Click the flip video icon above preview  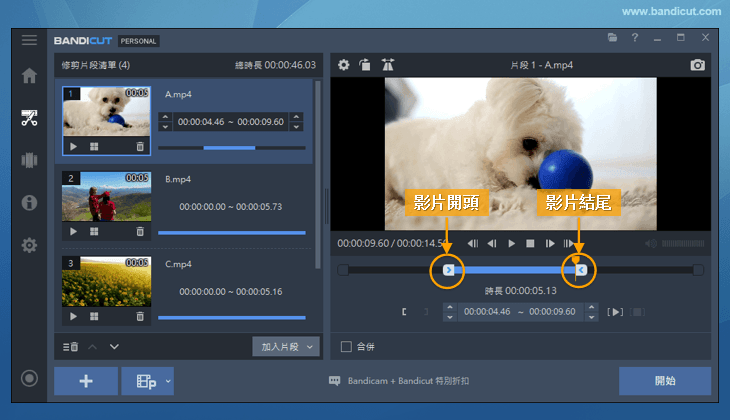387,65
